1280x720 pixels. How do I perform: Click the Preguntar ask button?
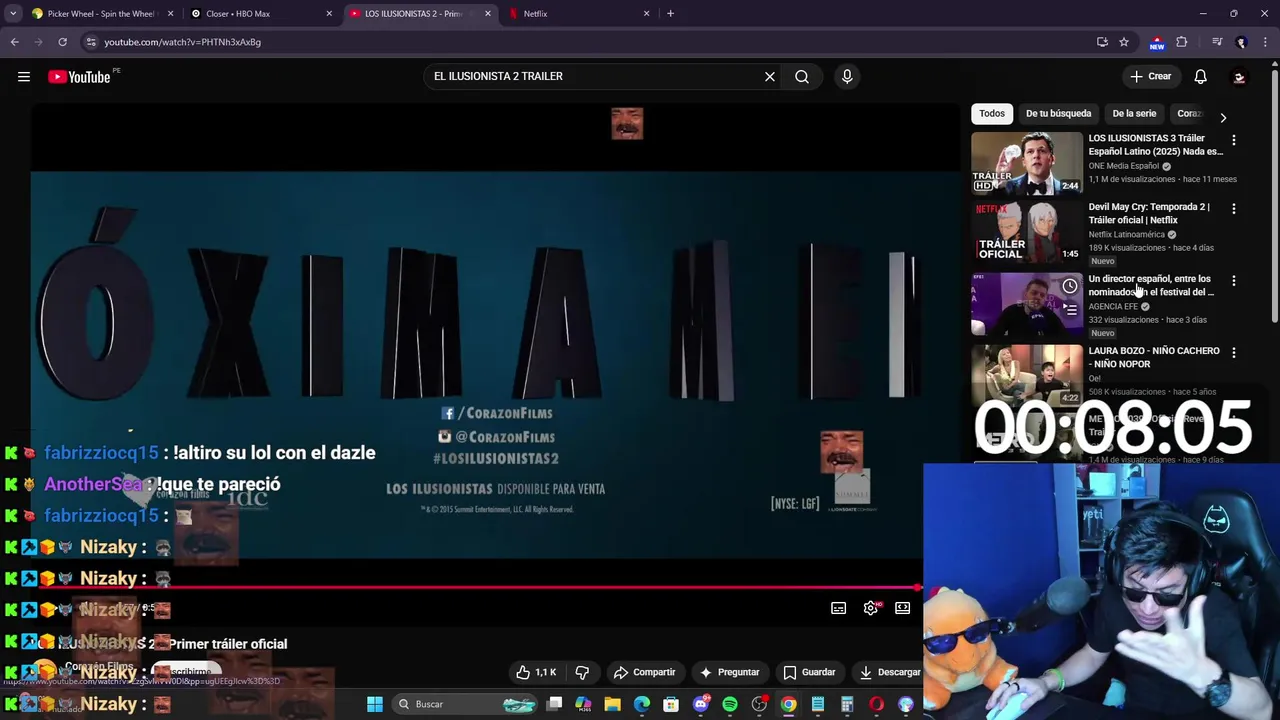point(729,672)
